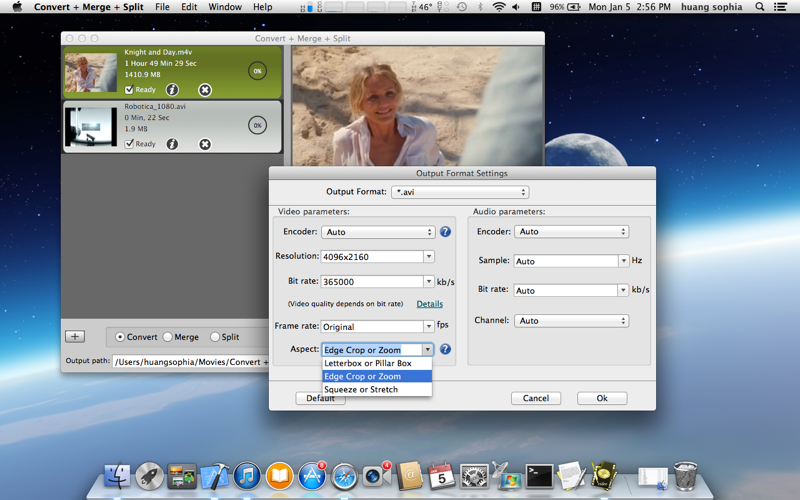
Task: Remove Knight and Day.m4v from list
Action: coord(205,90)
